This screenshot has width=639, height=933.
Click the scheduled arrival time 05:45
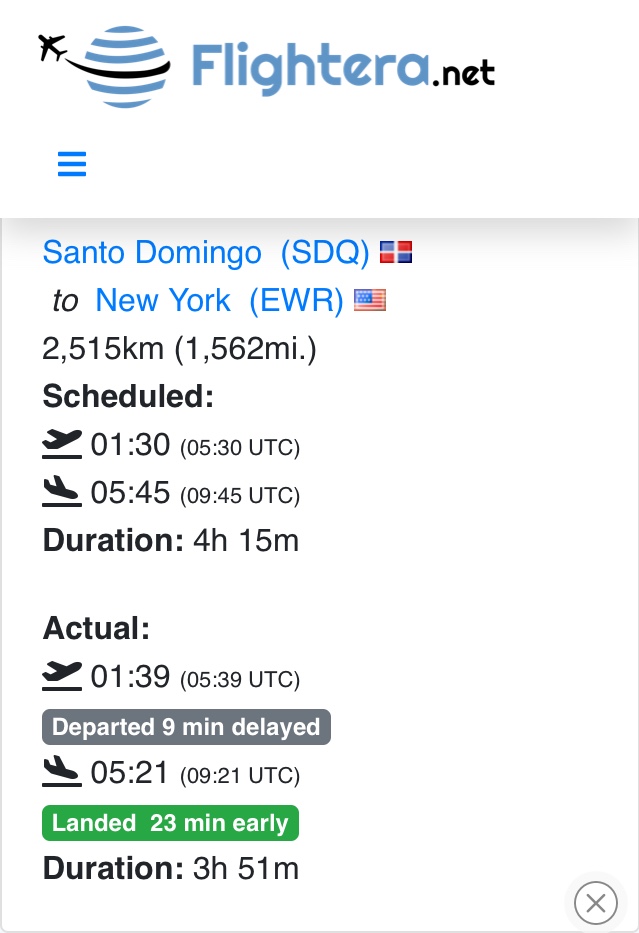(130, 493)
